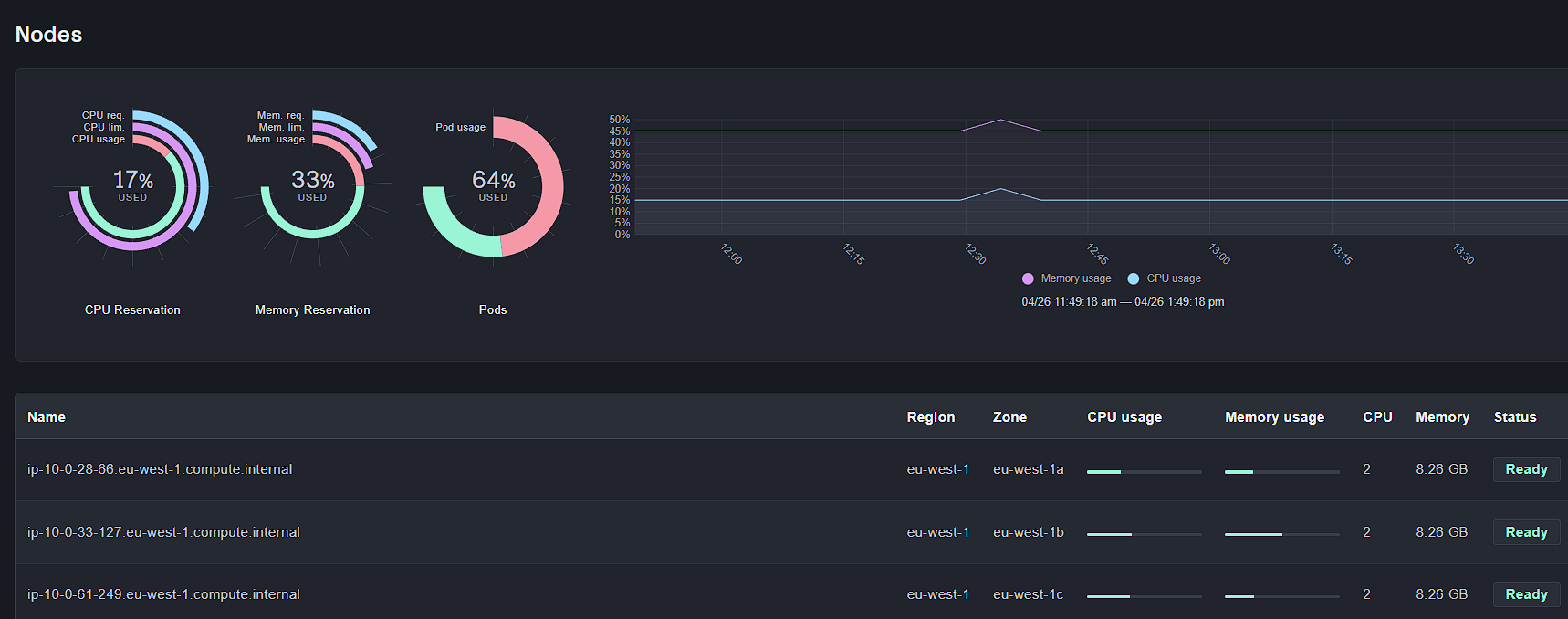Click the 33% used Memory Reservation gauge
The width and height of the screenshot is (1568, 619).
pos(312,185)
